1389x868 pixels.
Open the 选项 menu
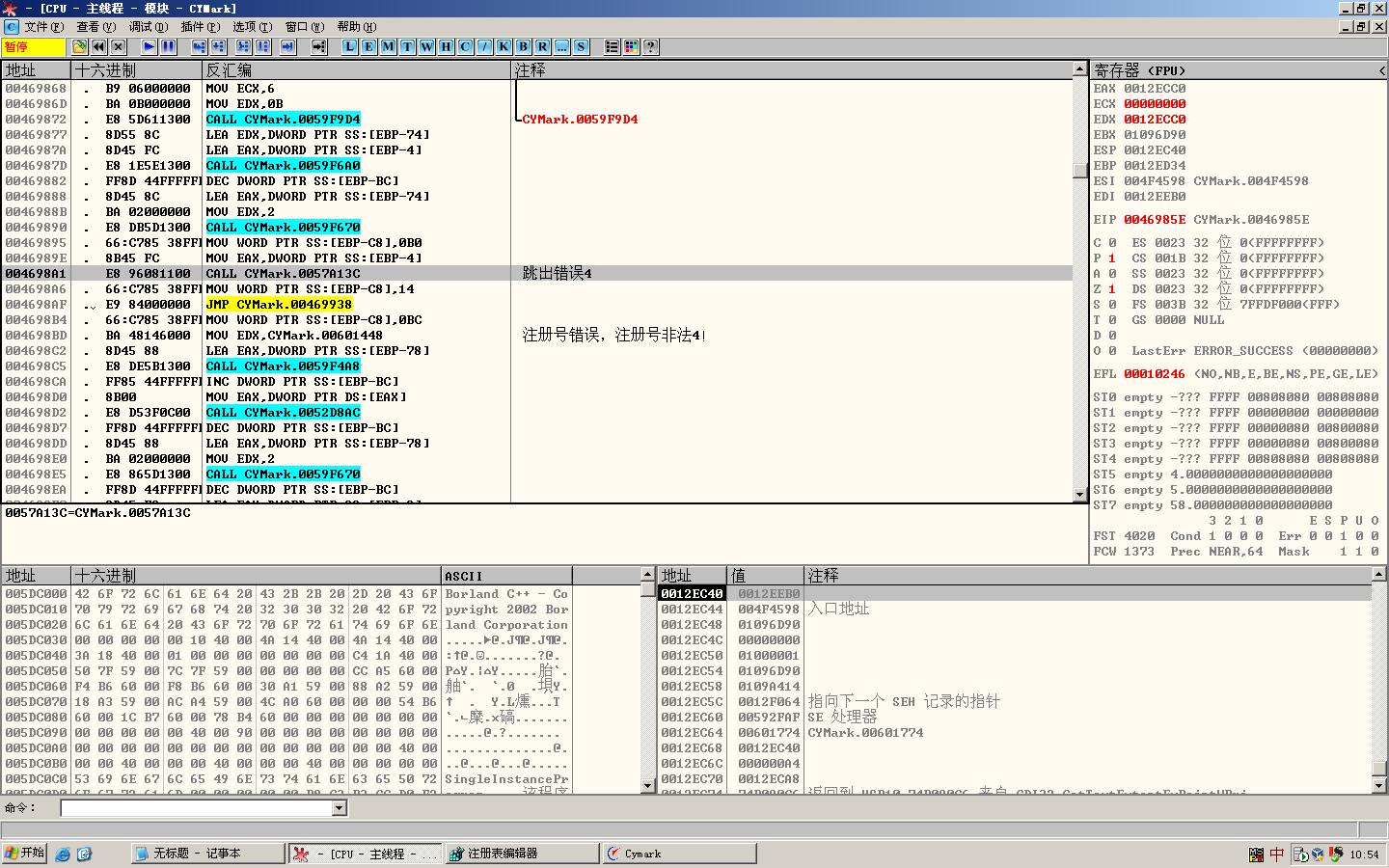(252, 27)
